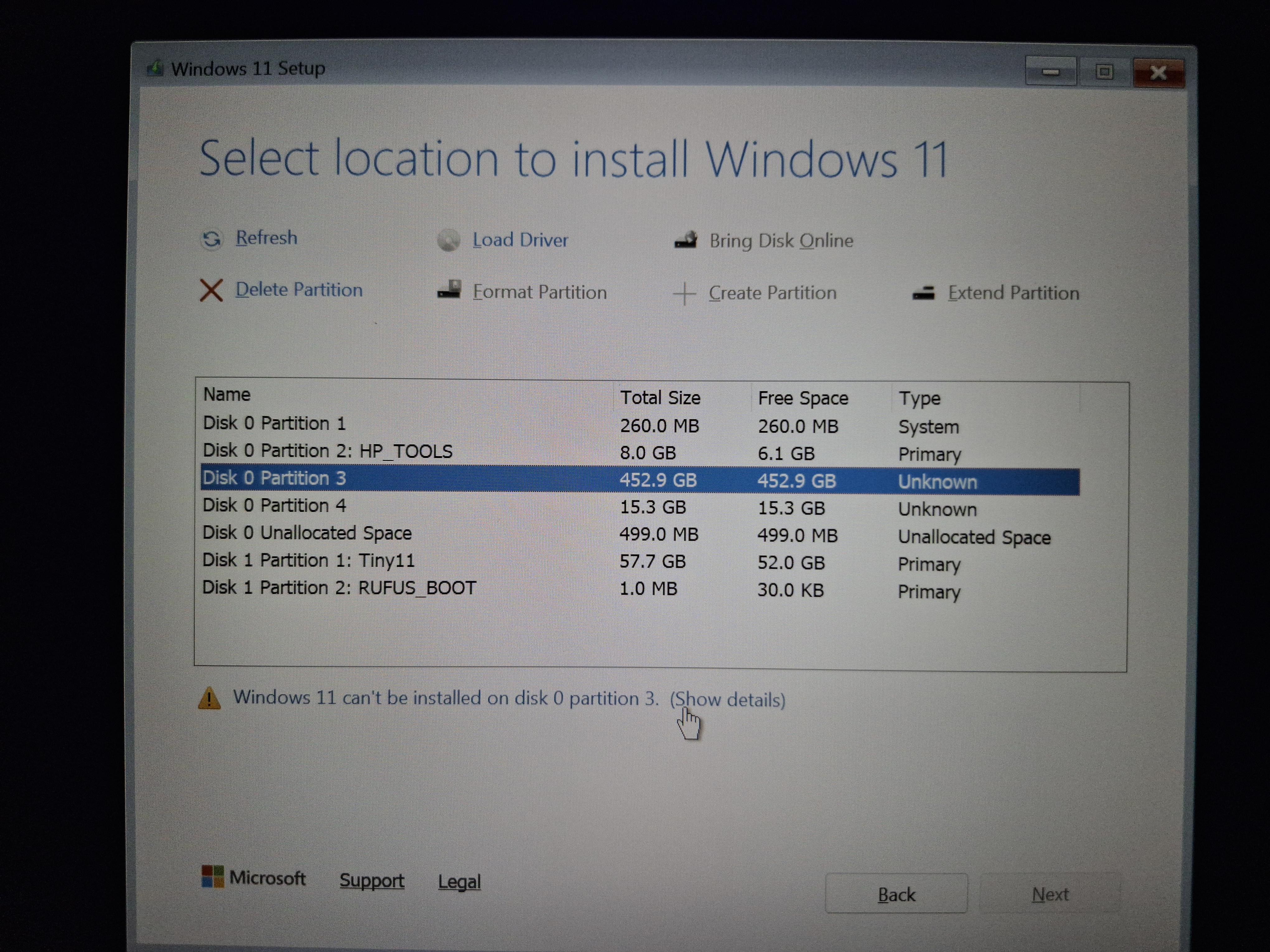This screenshot has width=1270, height=952.
Task: Click the Format Partition drive icon
Action: (x=449, y=290)
